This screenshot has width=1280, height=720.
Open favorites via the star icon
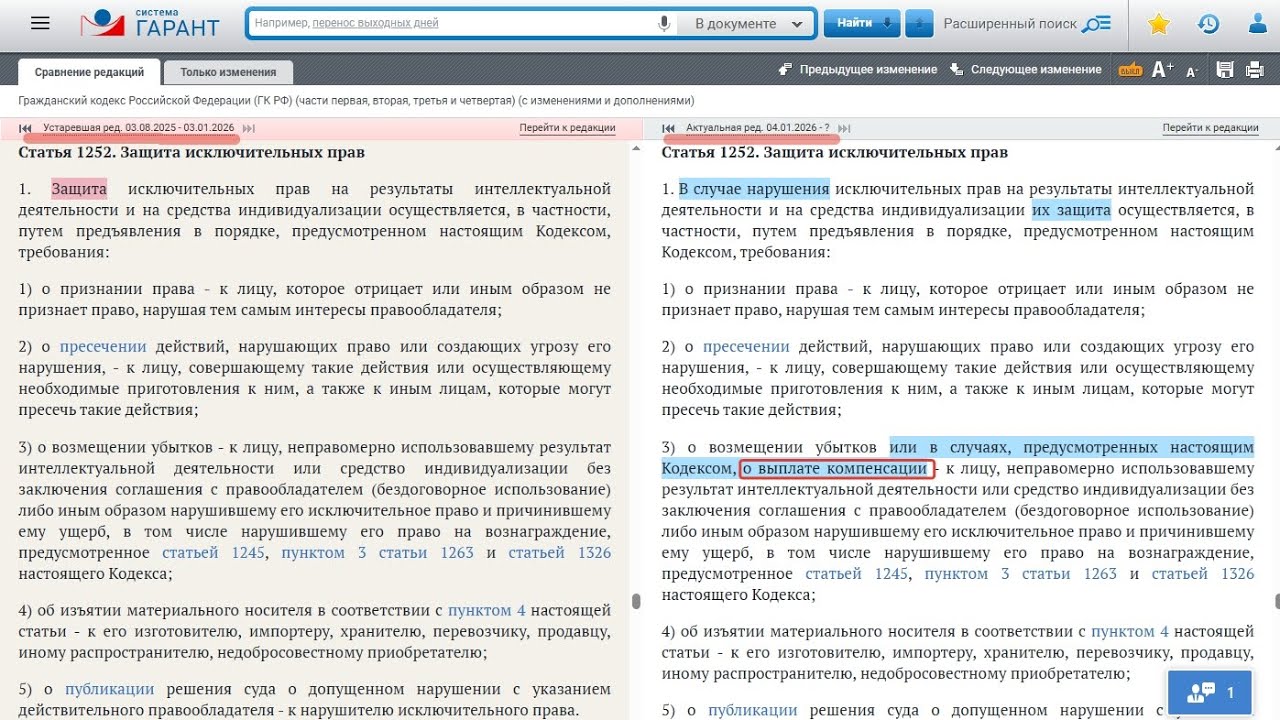[1159, 24]
